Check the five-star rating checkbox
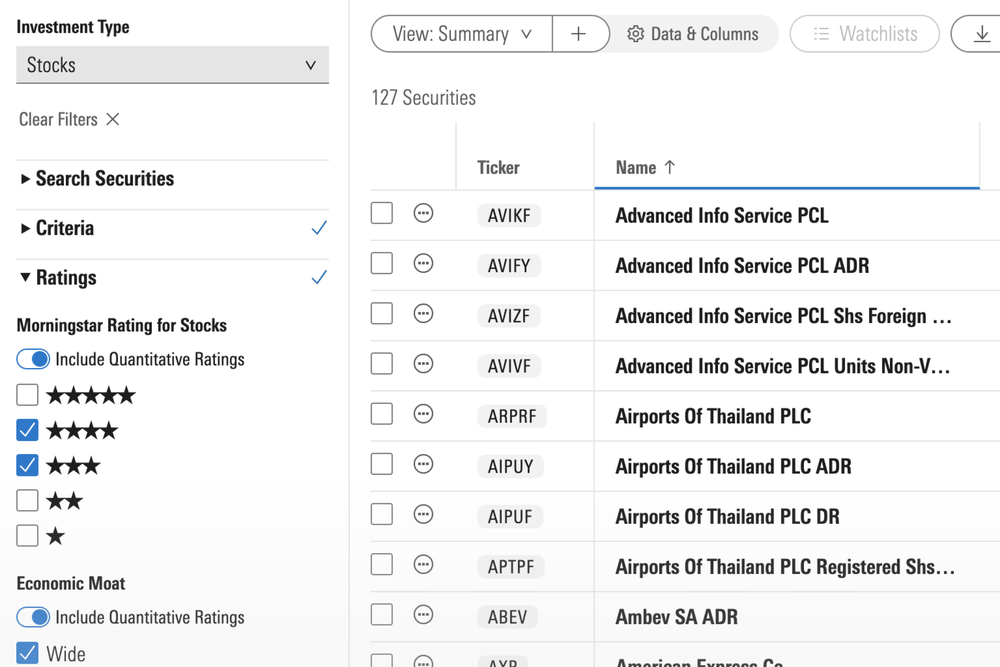1000x667 pixels. [x=28, y=395]
